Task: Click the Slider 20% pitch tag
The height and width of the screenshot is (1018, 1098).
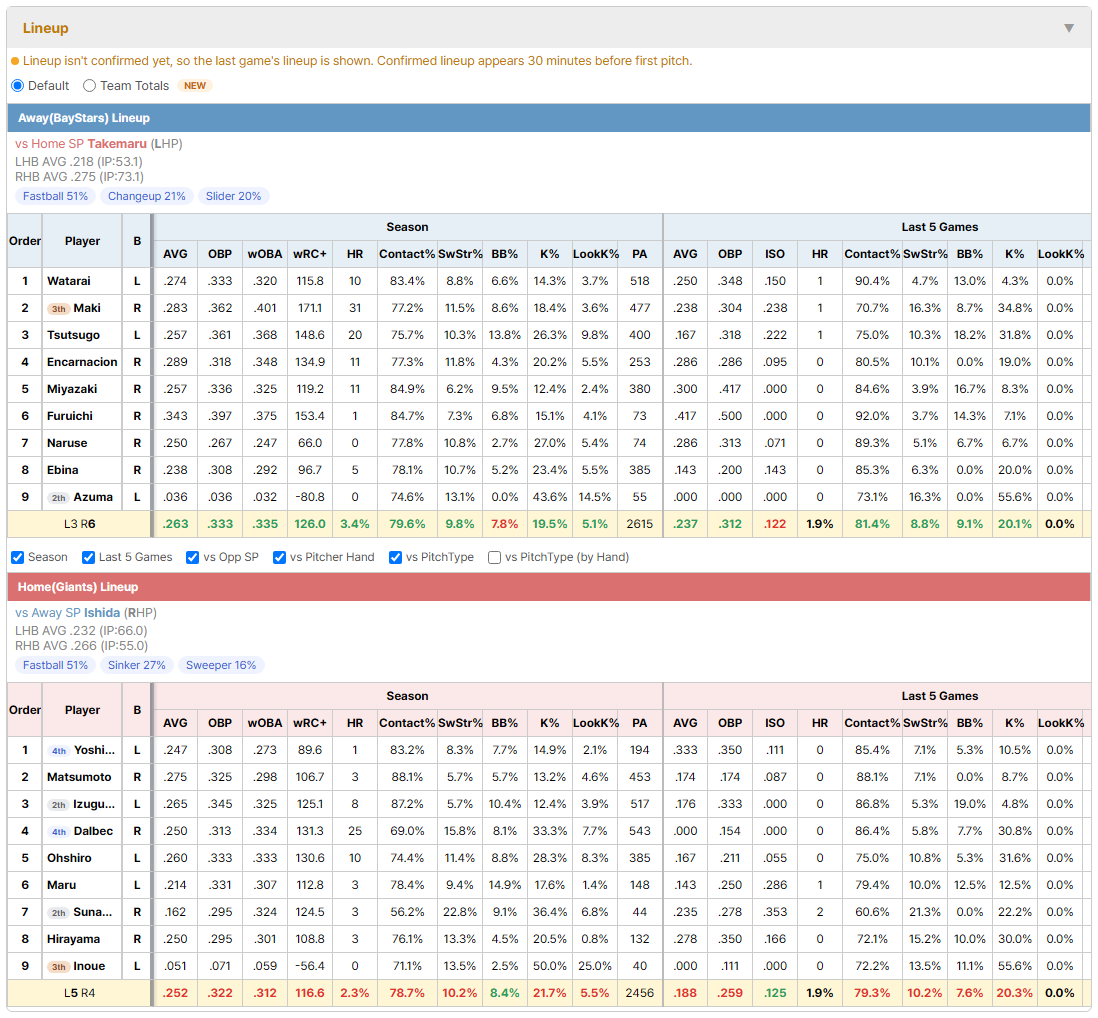Action: 233,196
